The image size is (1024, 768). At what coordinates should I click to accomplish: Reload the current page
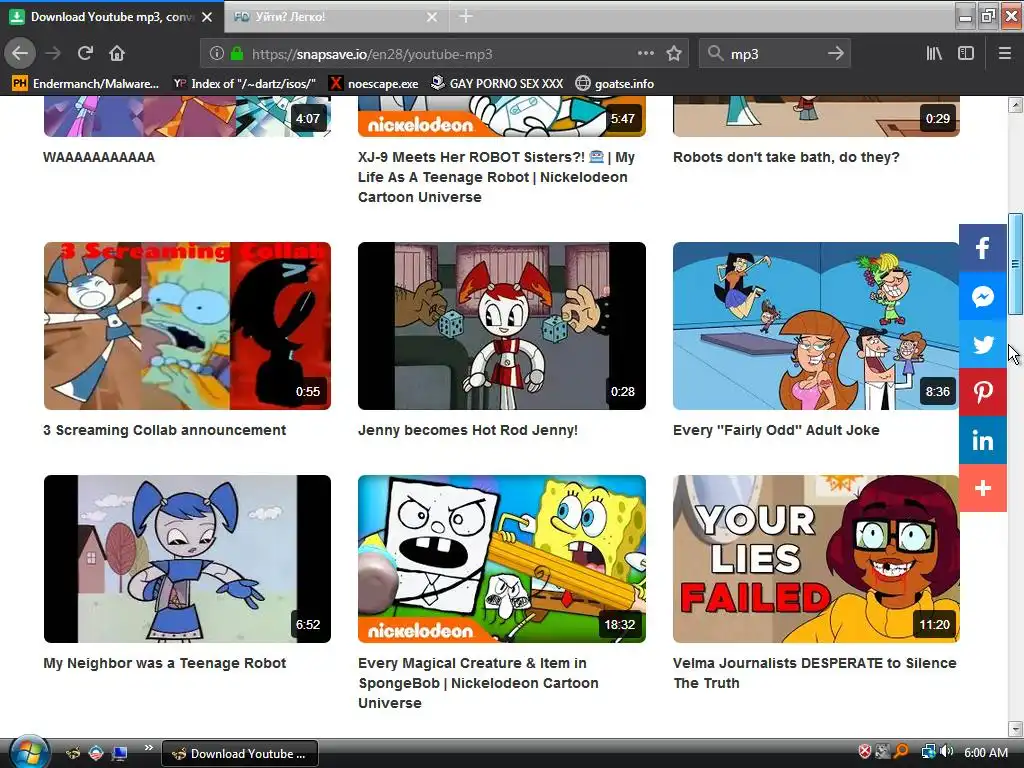(85, 54)
